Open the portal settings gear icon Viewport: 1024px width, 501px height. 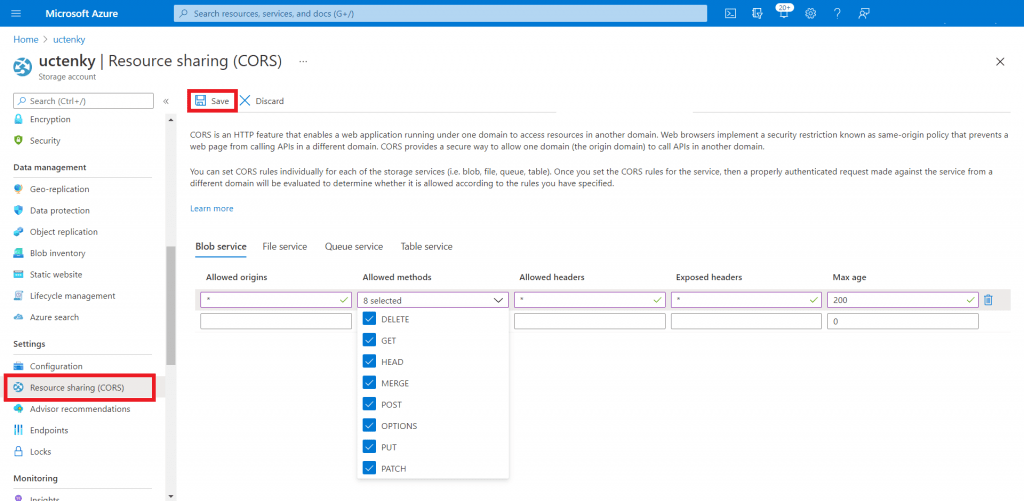810,13
